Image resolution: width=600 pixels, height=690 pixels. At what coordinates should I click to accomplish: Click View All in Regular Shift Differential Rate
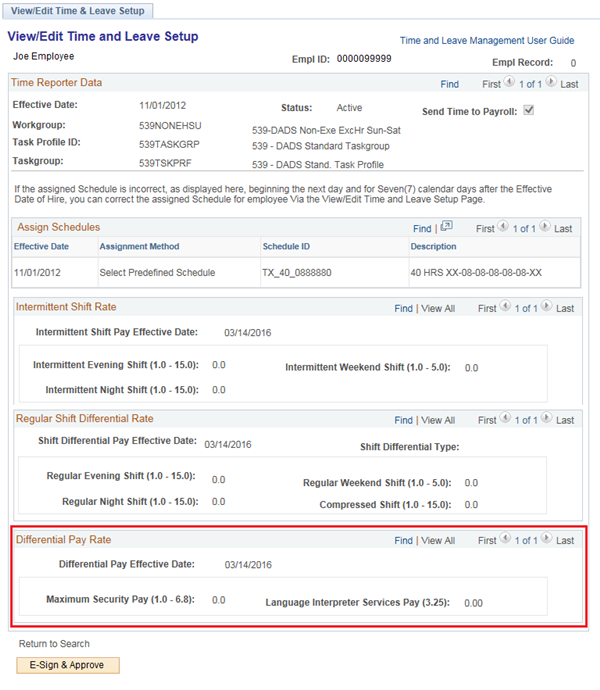pyautogui.click(x=438, y=421)
